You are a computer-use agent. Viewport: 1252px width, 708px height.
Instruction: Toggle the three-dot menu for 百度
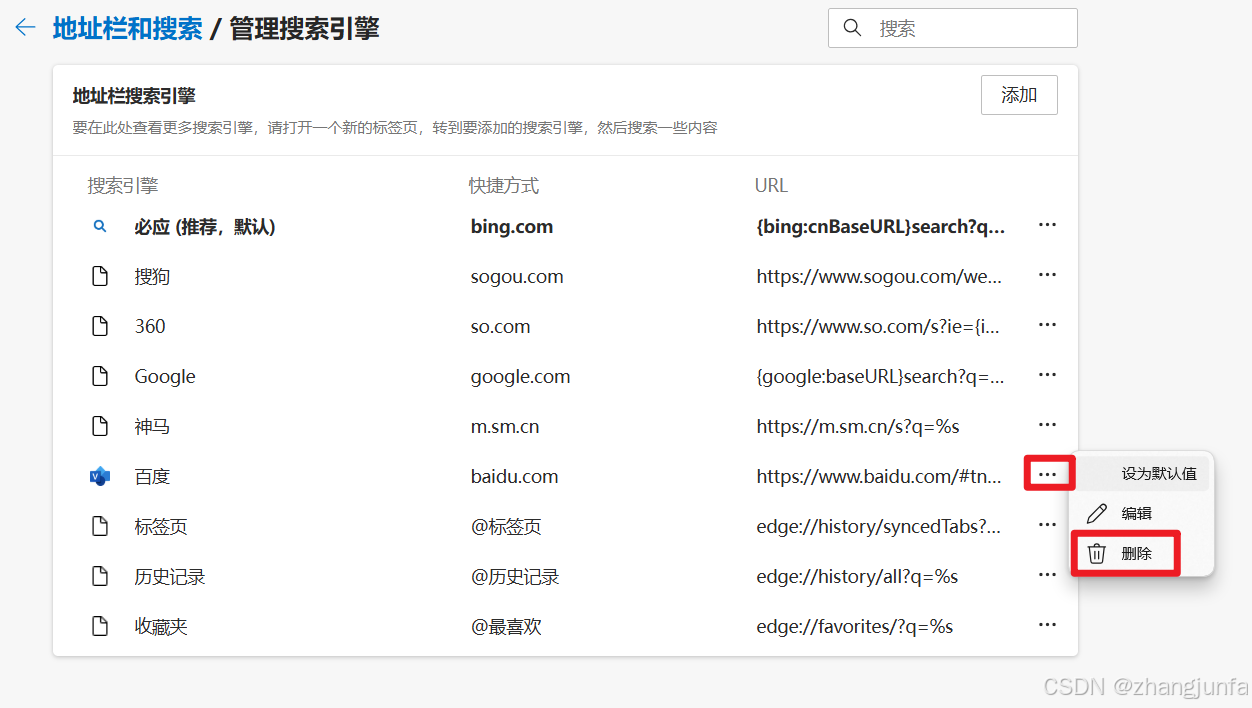pyautogui.click(x=1047, y=474)
